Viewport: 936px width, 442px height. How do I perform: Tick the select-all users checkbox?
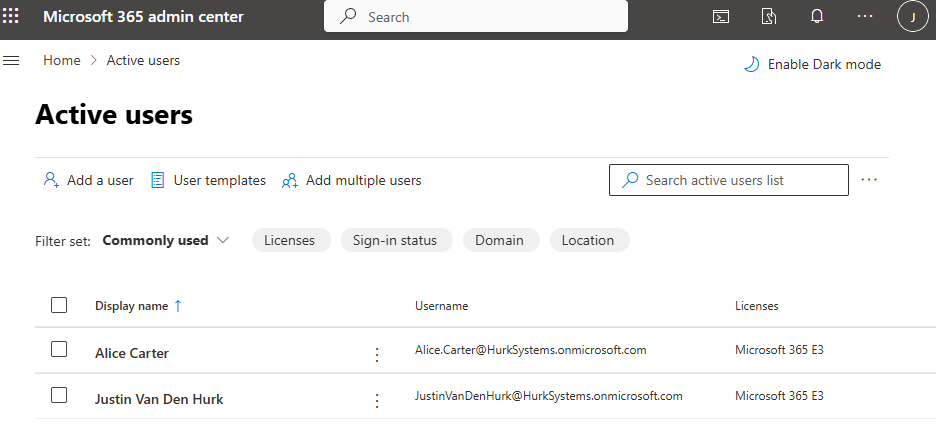coord(58,305)
